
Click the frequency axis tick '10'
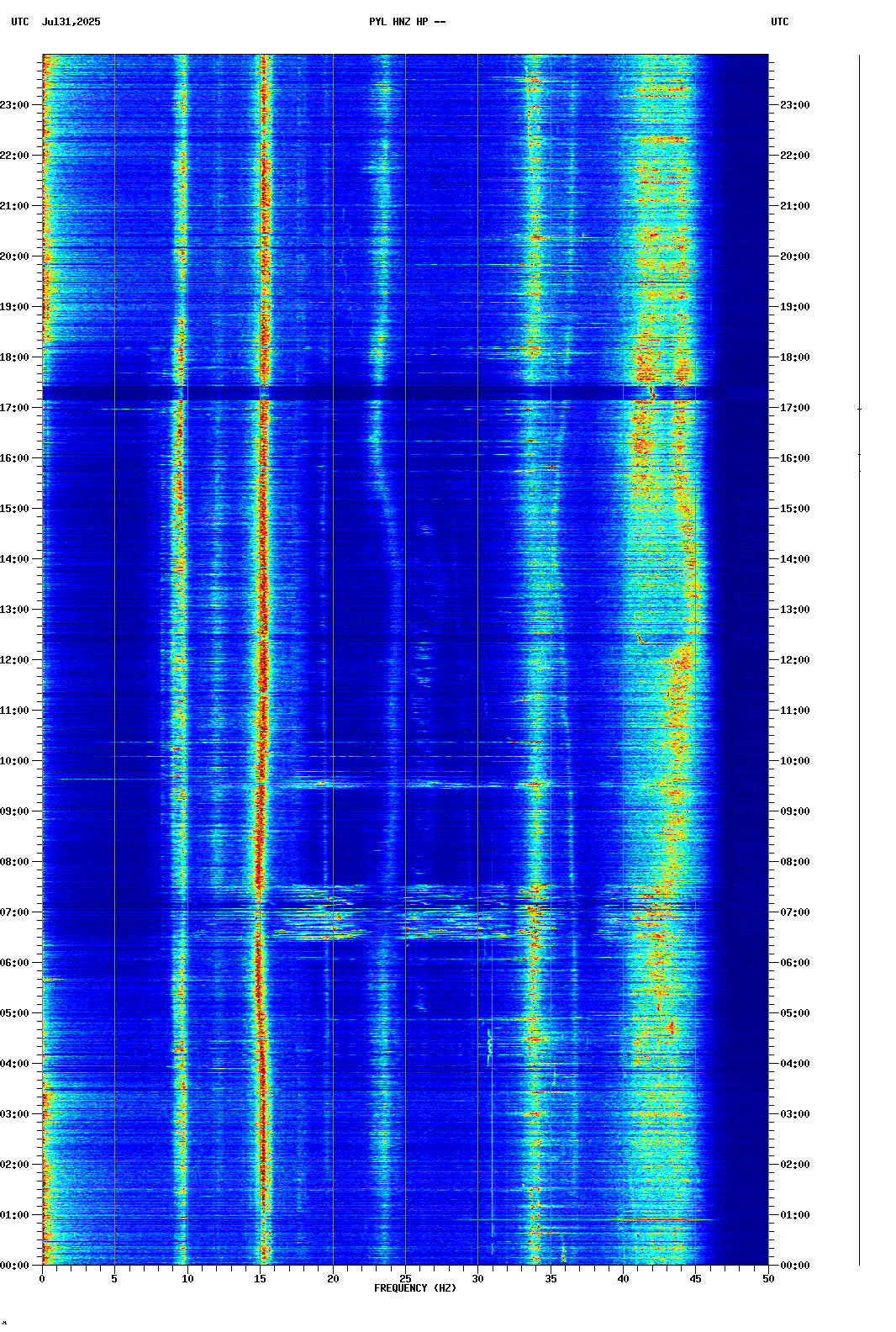click(187, 1279)
